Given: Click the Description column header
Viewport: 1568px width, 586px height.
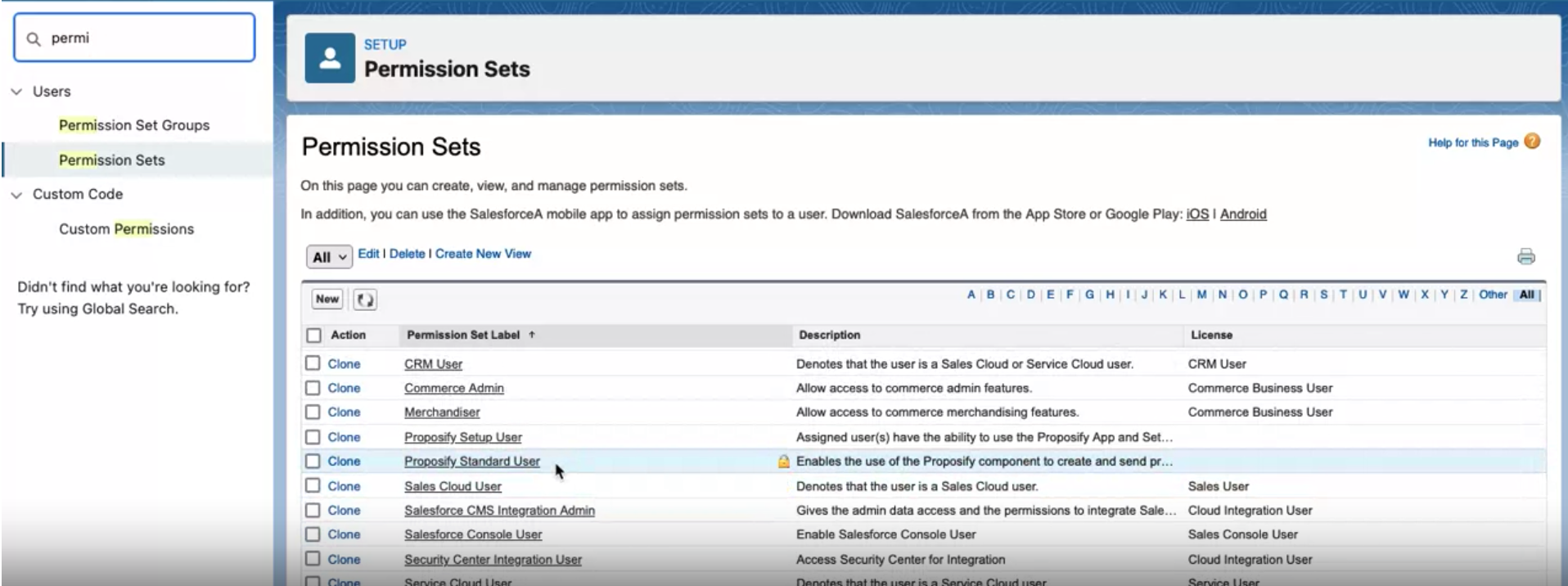Looking at the screenshot, I should pos(829,335).
